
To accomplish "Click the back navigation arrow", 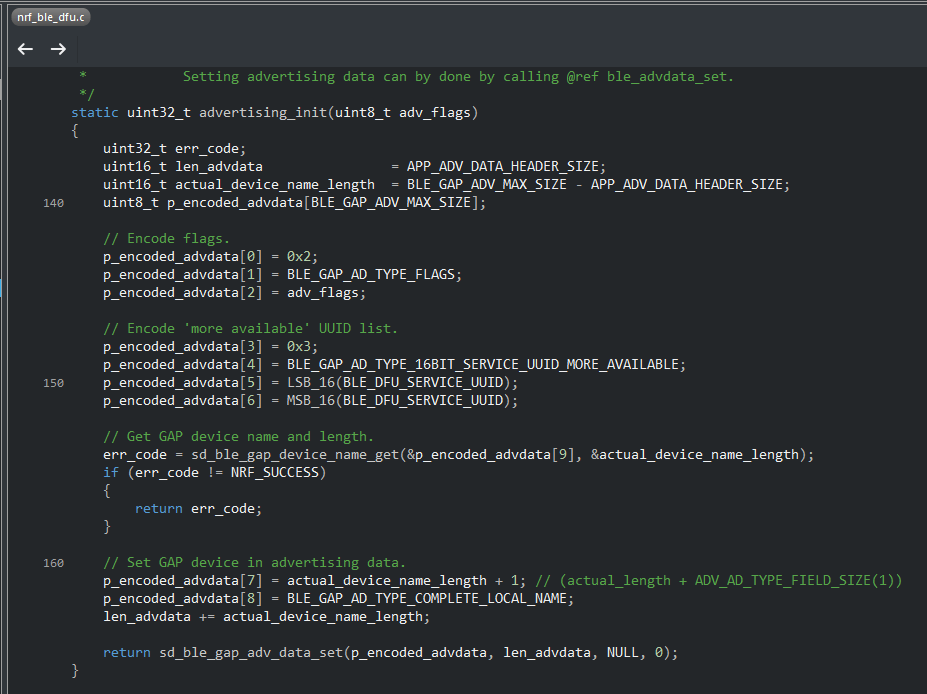I will tap(25, 49).
